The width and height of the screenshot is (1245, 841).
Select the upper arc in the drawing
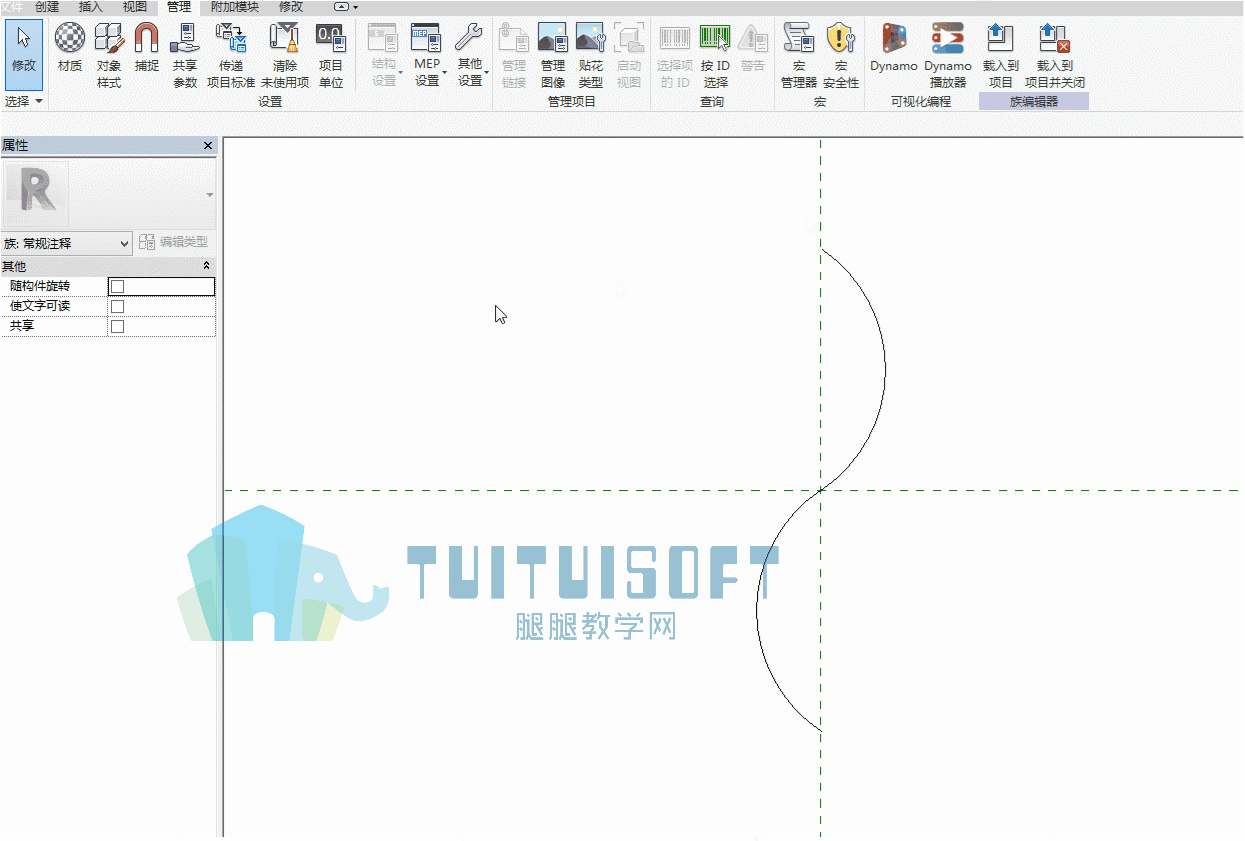pos(884,368)
